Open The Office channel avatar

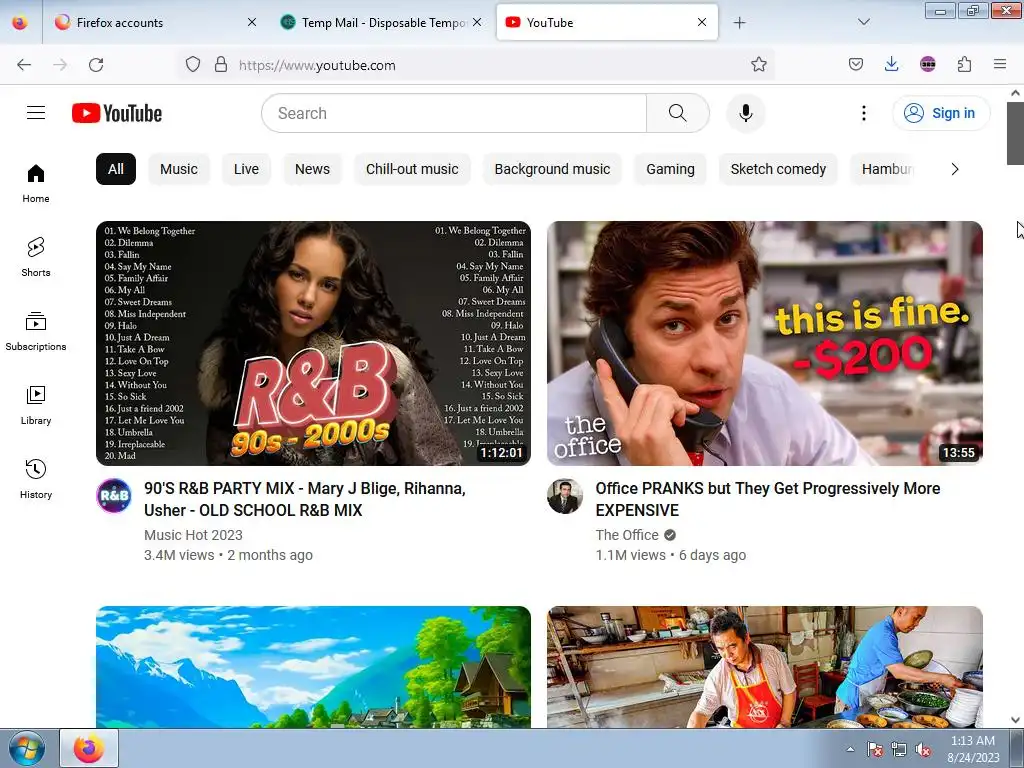click(565, 496)
